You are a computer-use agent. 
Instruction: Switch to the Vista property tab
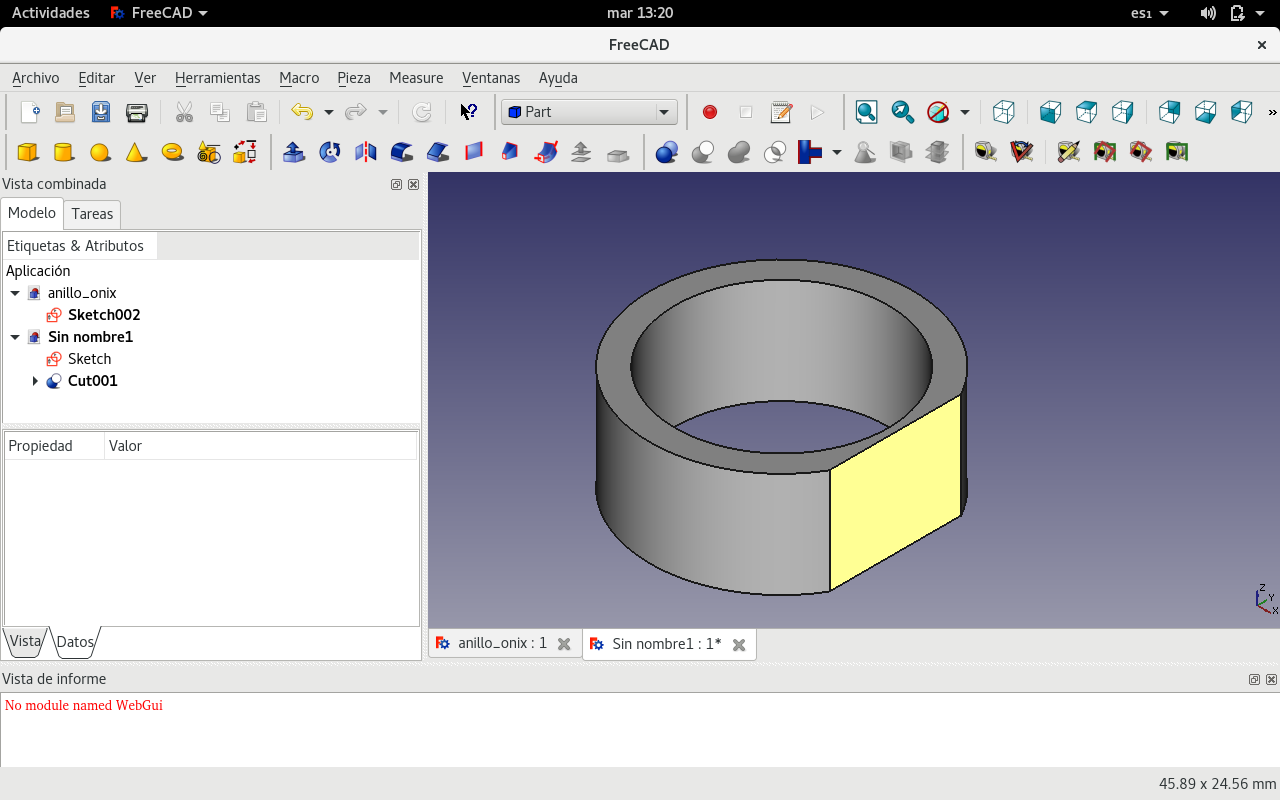(25, 642)
